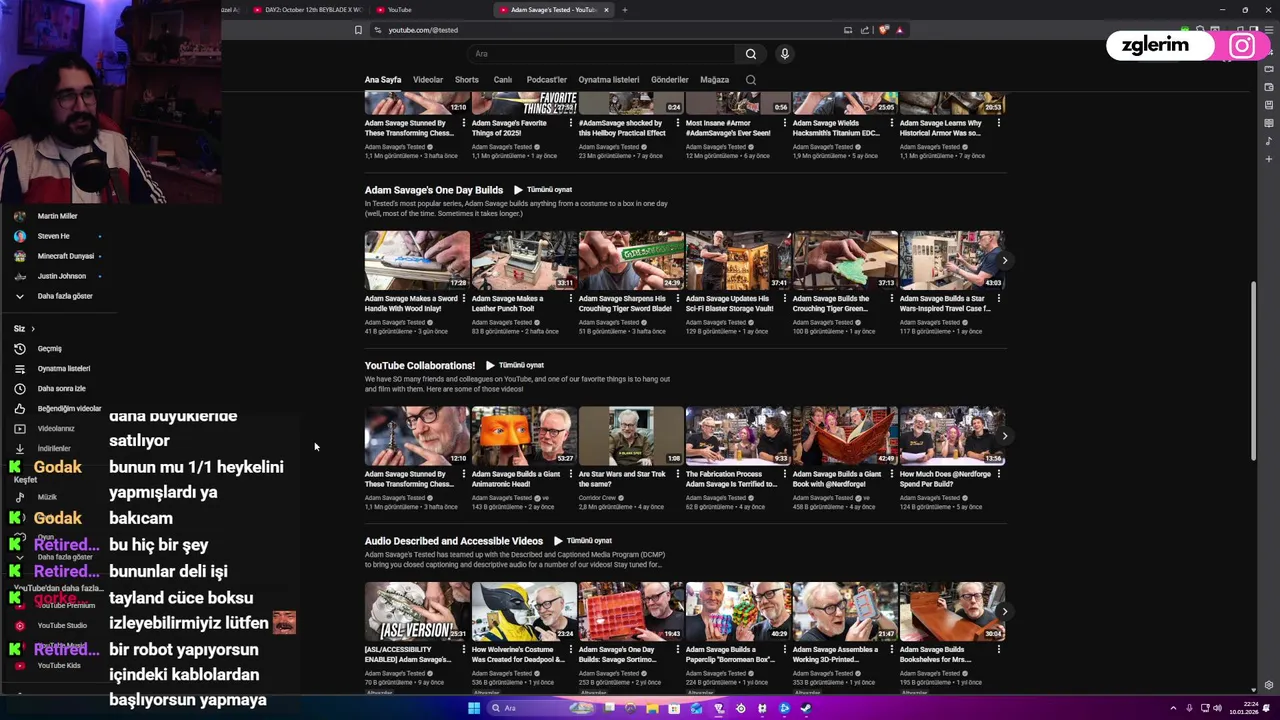Play all in Adam Savage's One Day Builds
Image resolution: width=1280 pixels, height=720 pixels.
pos(543,190)
